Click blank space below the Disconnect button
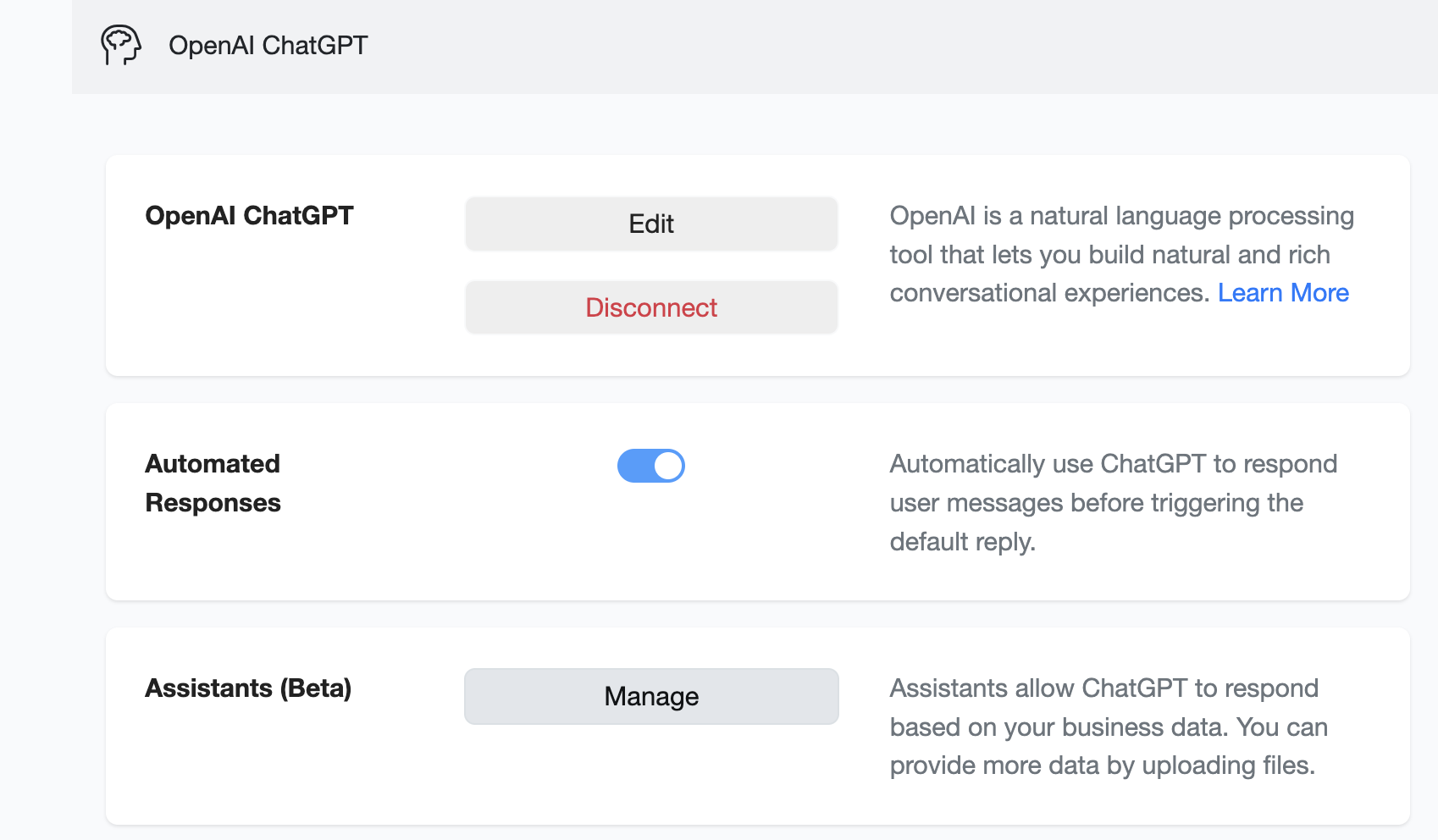Viewport: 1438px width, 840px height. click(x=651, y=356)
